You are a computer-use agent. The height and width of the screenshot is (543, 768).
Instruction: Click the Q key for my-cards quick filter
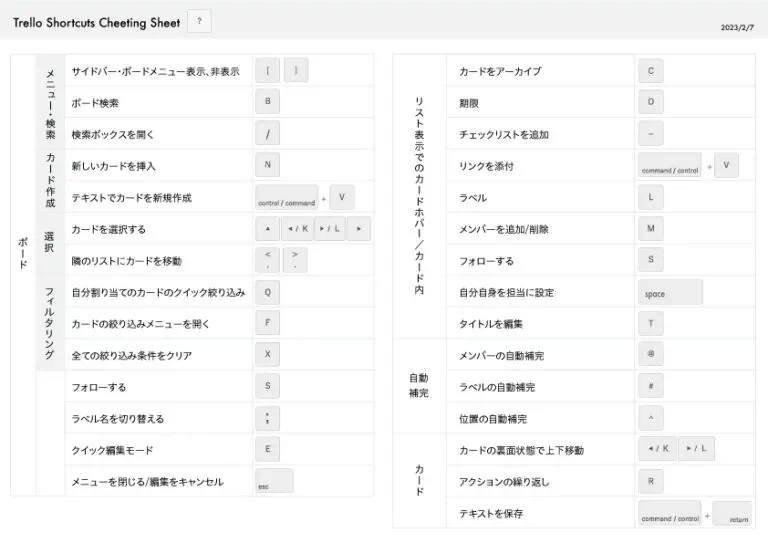267,292
